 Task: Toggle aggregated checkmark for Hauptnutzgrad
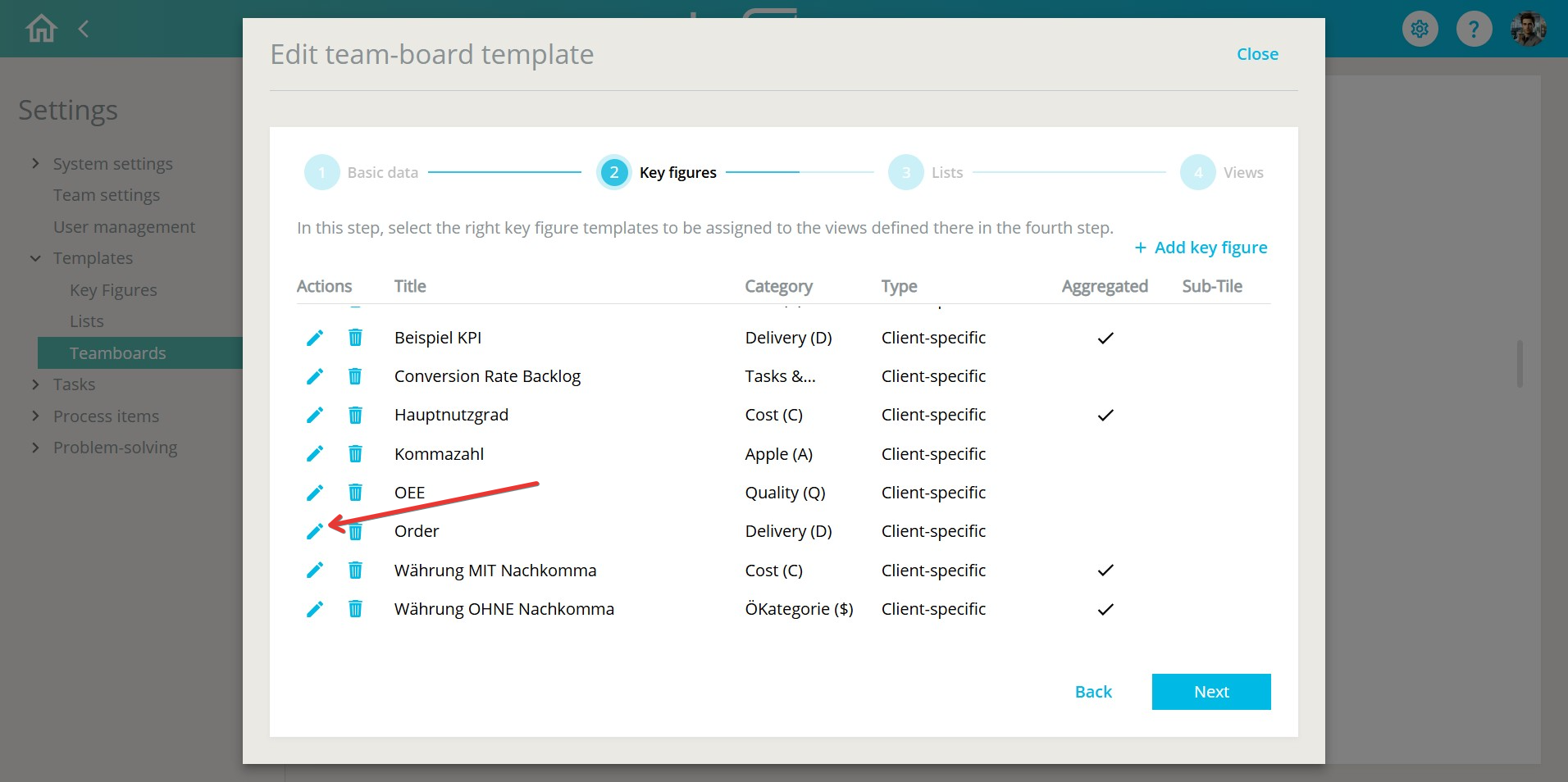click(1105, 416)
